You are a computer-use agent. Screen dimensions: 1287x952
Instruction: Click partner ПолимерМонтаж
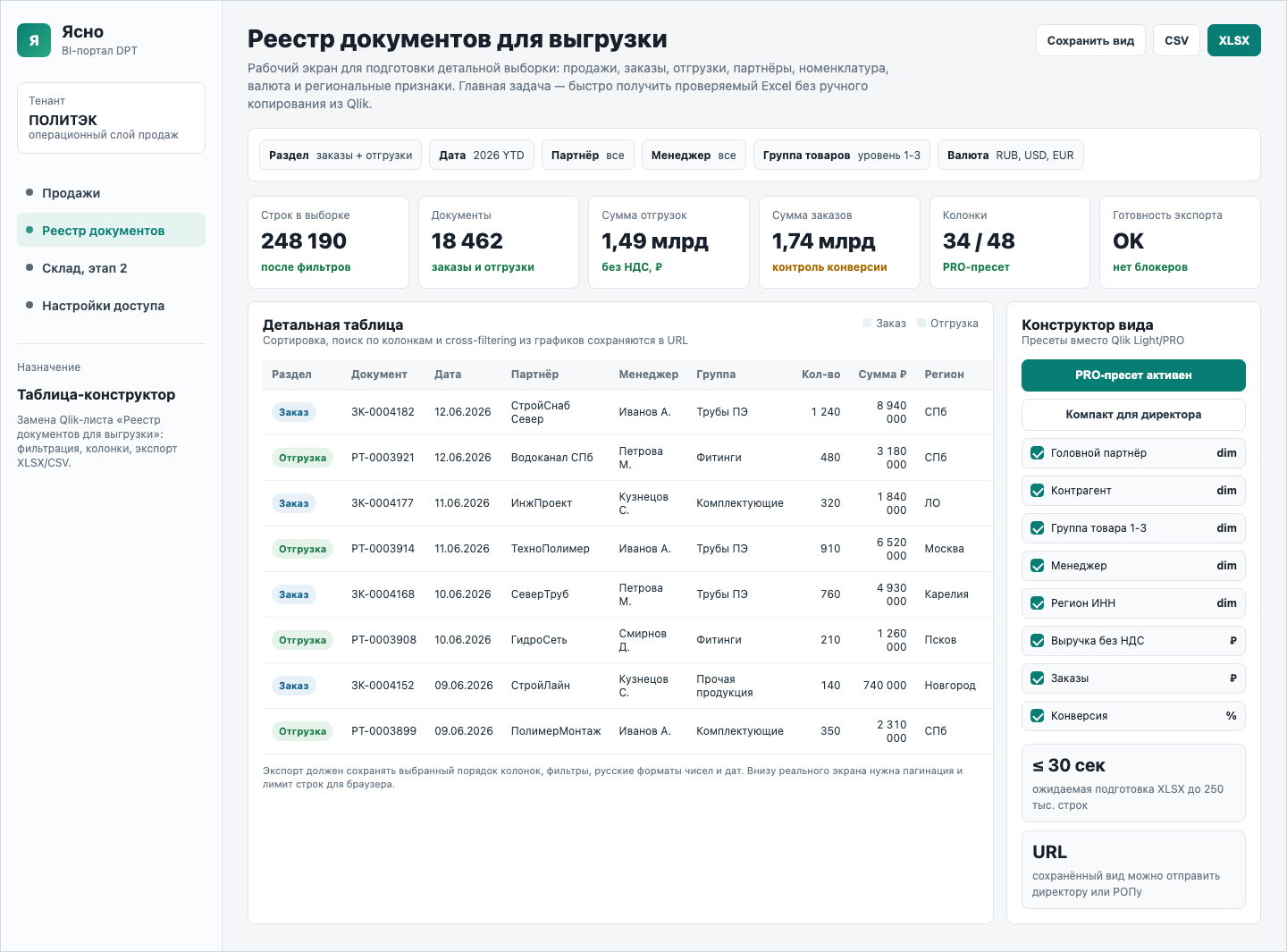tap(556, 731)
